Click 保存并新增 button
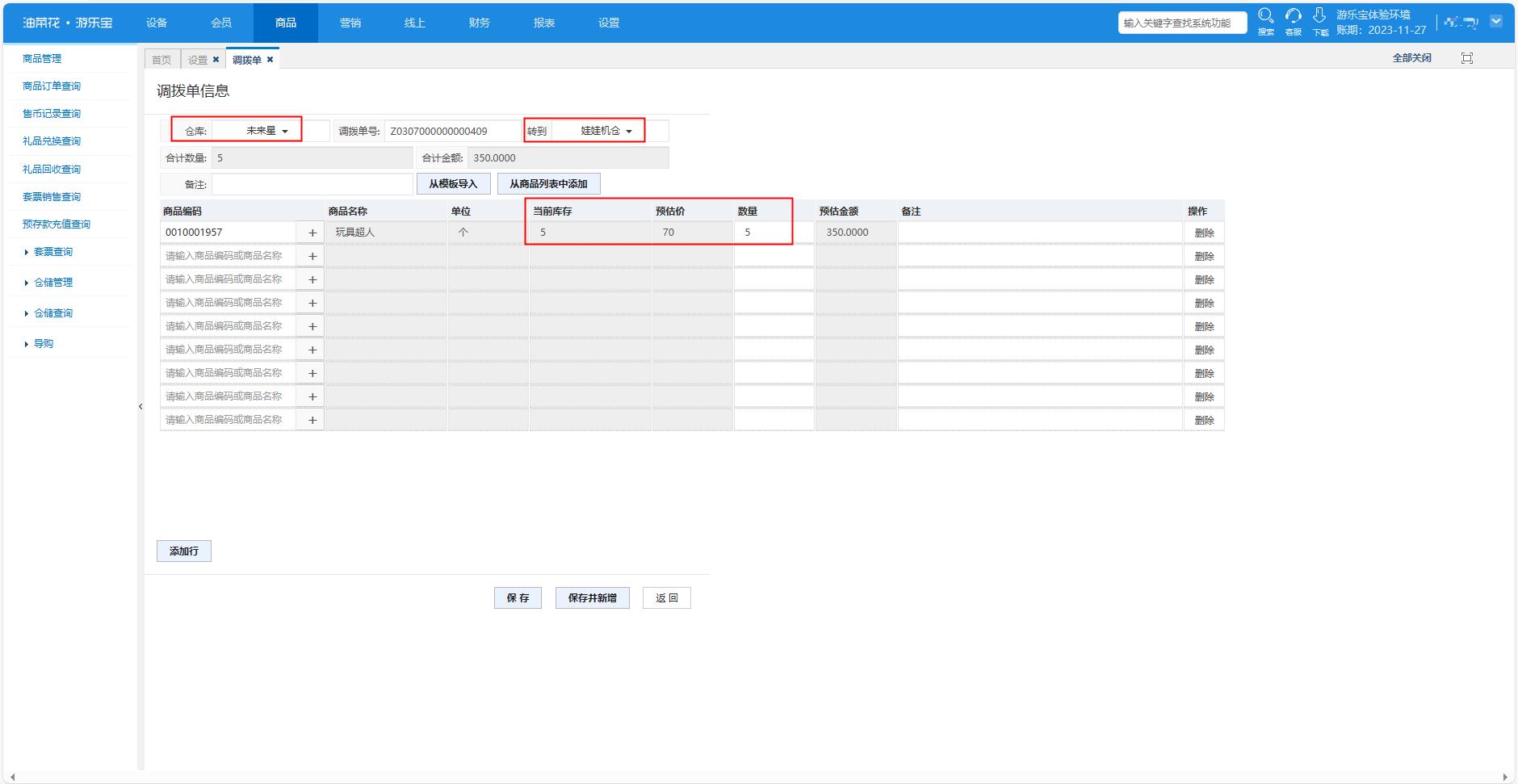Screen dimensions: 1518x784 tap(593, 598)
